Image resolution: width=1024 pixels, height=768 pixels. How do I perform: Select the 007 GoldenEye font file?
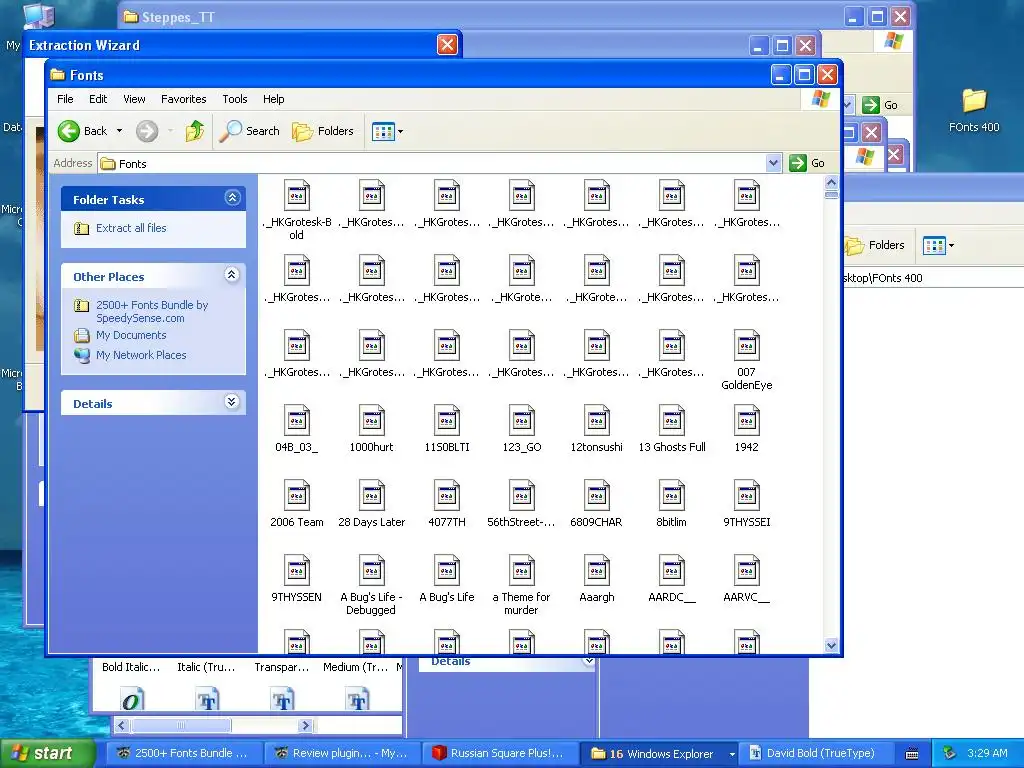click(x=746, y=360)
